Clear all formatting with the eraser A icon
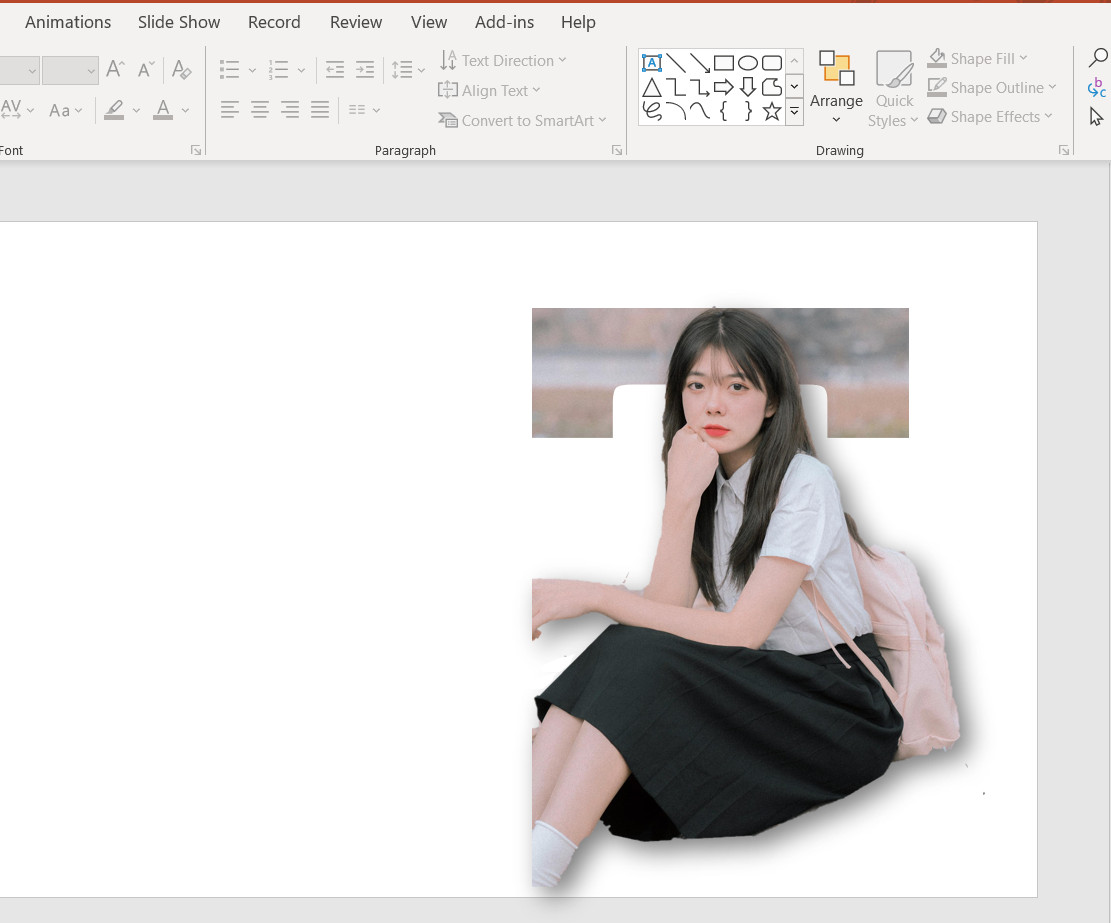This screenshot has height=923, width=1111. [181, 69]
